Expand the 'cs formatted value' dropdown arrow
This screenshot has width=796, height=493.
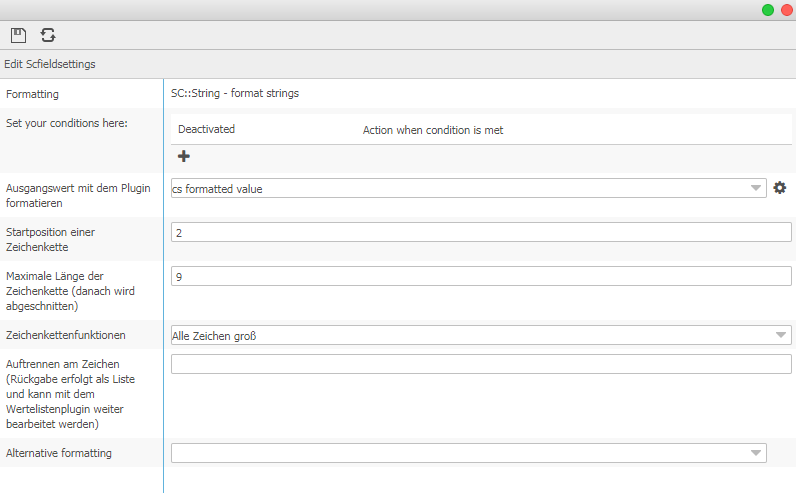[x=756, y=188]
